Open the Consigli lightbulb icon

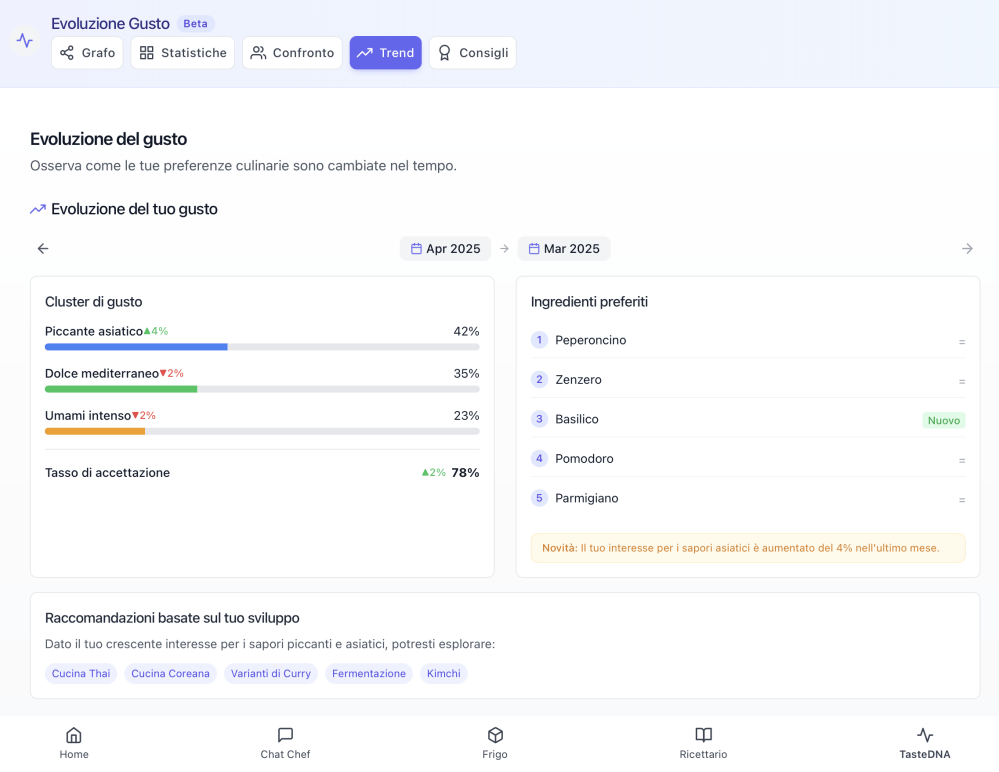click(x=444, y=52)
